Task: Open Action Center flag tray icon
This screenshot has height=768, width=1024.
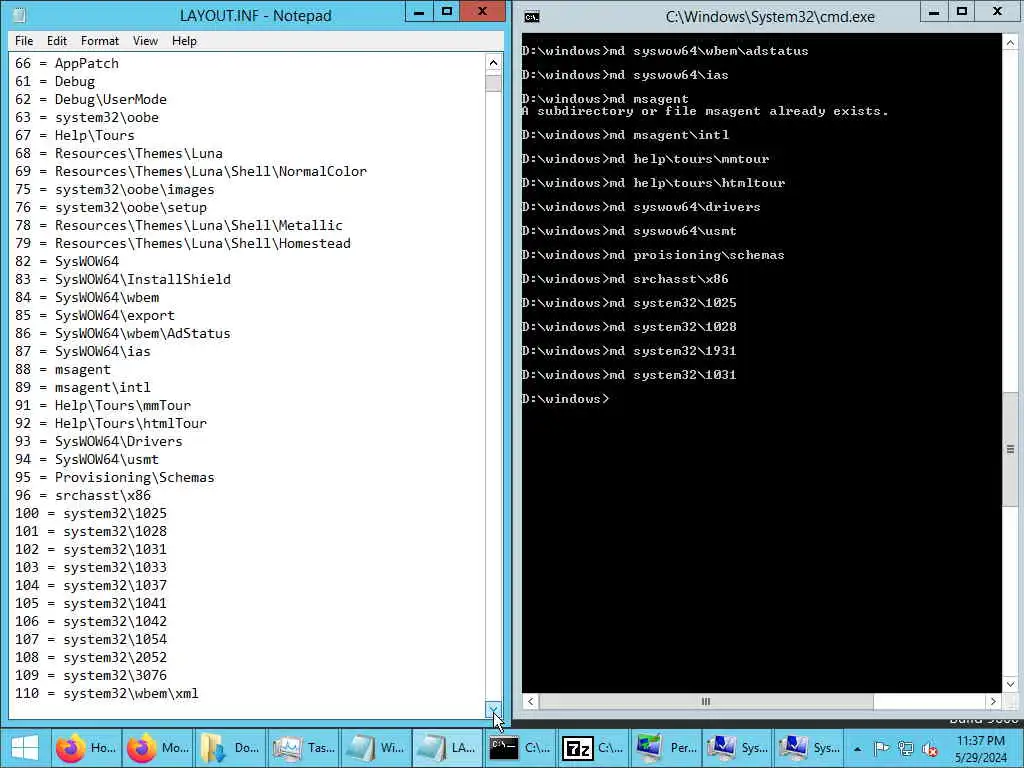Action: point(881,749)
